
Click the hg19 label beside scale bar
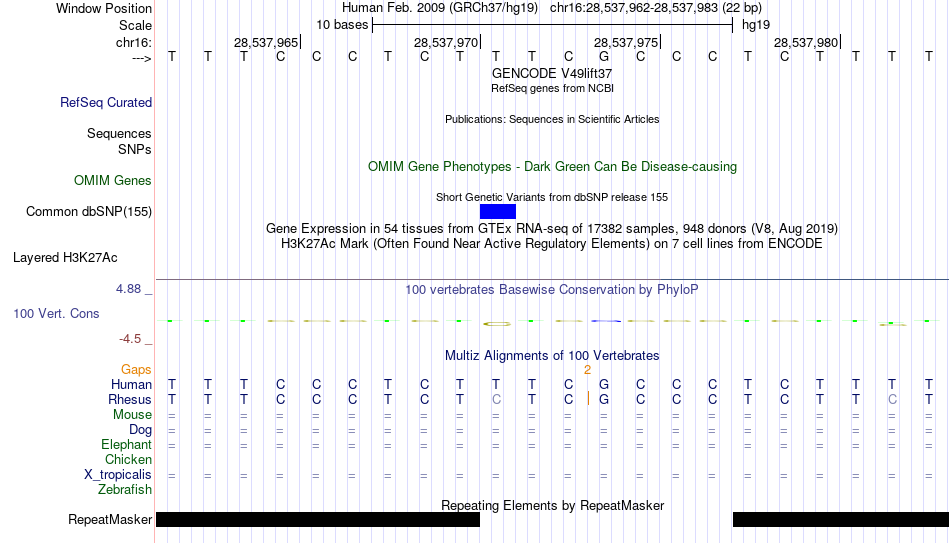pos(756,25)
